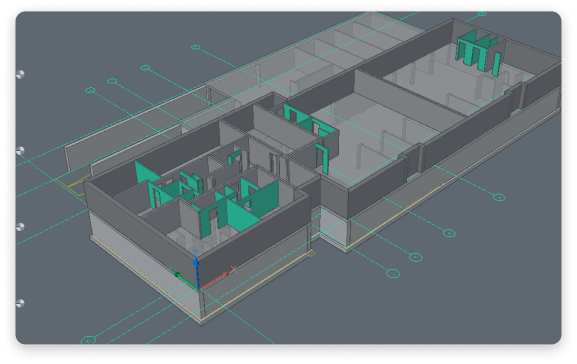Image resolution: width=577 pixels, height=364 pixels.
Task: Pick the grid bubble cut off by the bottom edge
Action: click(88, 340)
